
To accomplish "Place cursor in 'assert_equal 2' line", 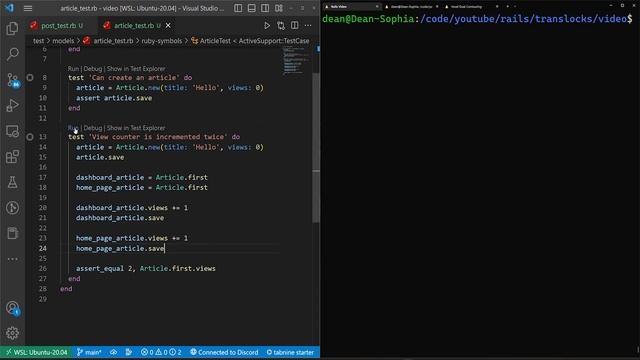I will pos(146,268).
